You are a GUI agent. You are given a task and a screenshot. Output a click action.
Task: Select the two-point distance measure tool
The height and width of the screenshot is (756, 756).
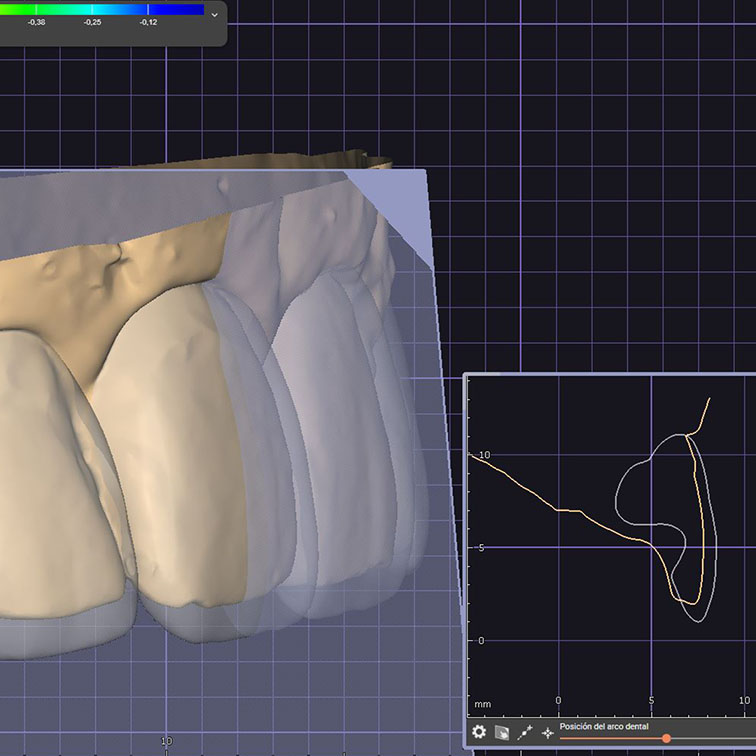point(525,732)
